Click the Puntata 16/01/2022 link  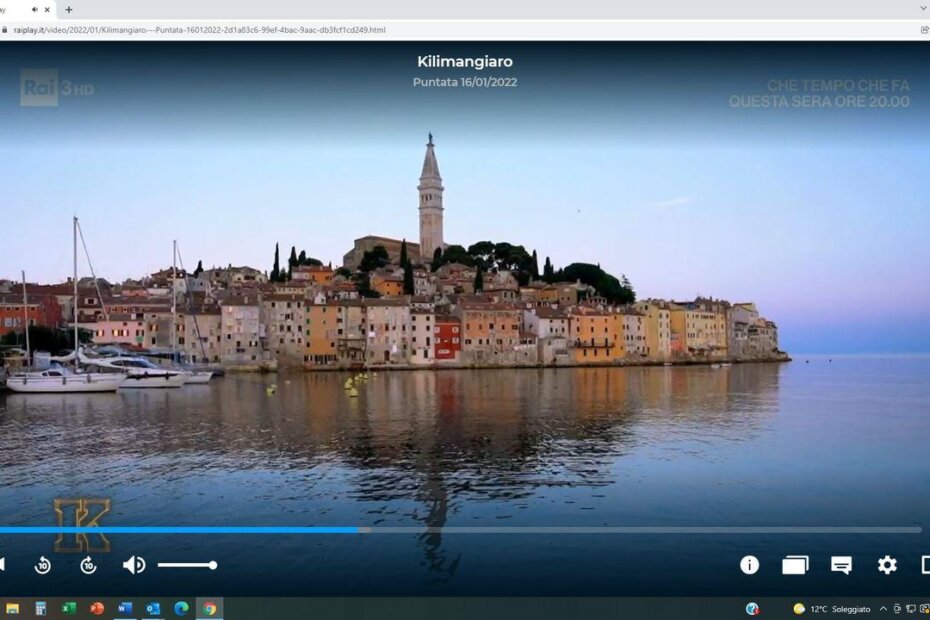[463, 83]
